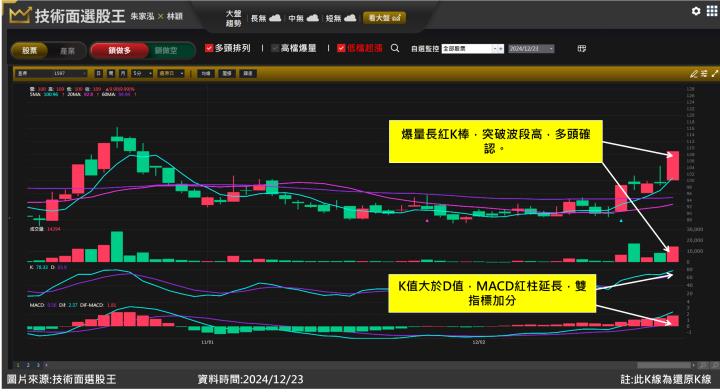Go to chart page 2

pyautogui.click(x=28, y=365)
